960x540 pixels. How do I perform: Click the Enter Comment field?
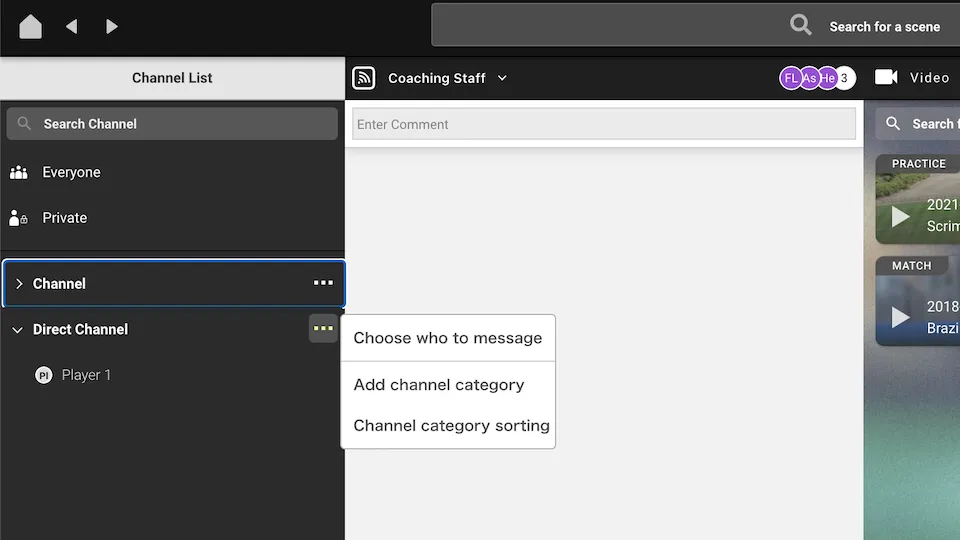coord(604,124)
